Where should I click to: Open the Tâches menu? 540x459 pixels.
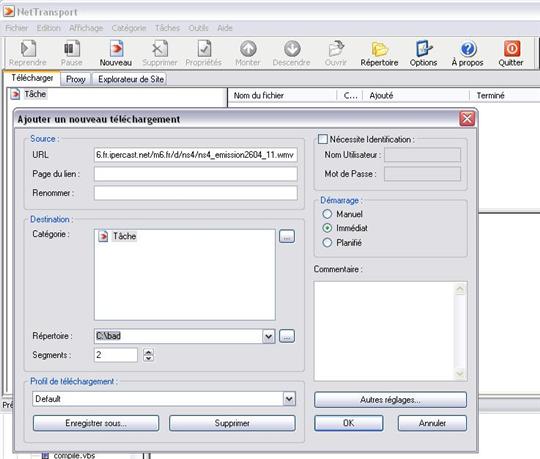click(x=167, y=28)
